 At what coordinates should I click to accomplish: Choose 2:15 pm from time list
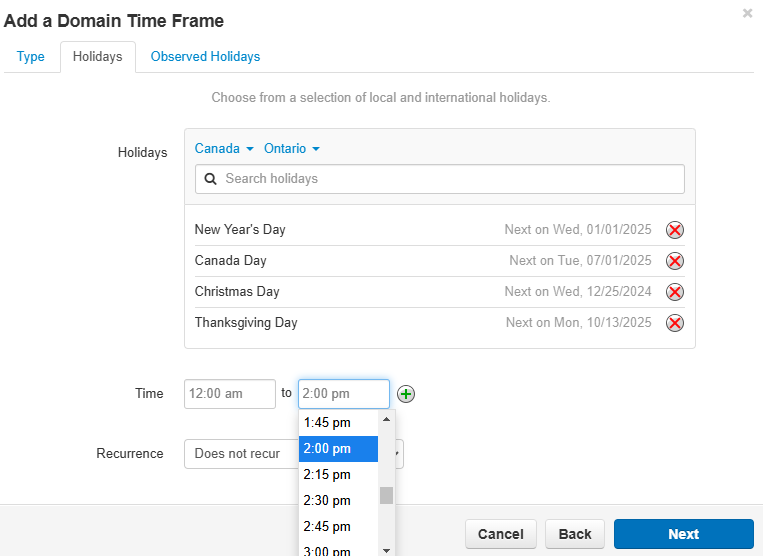(x=338, y=474)
